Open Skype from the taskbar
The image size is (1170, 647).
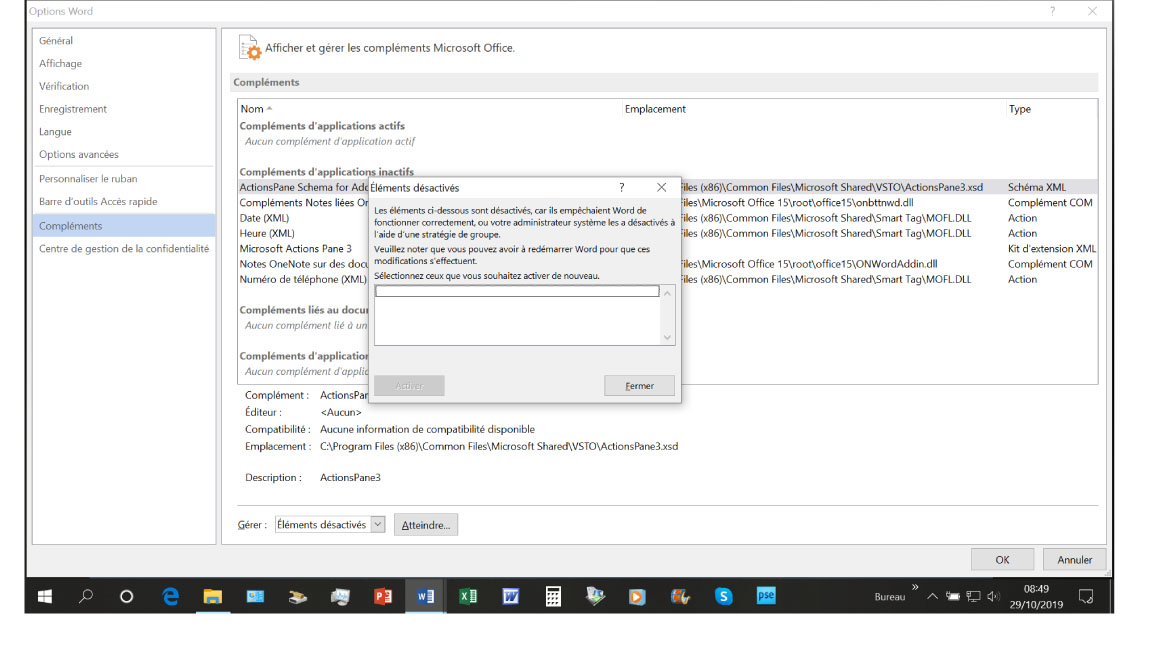723,596
